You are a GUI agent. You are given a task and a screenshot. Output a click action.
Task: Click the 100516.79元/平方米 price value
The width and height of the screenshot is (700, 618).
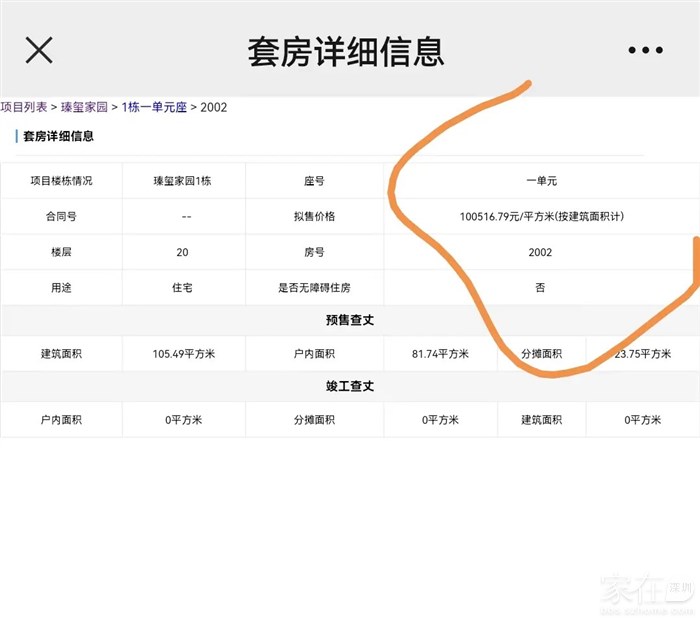541,217
